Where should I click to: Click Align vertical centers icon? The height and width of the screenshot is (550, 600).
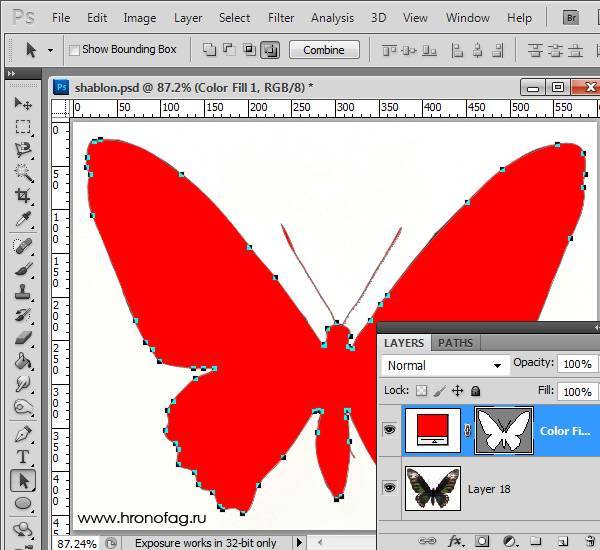[409, 51]
